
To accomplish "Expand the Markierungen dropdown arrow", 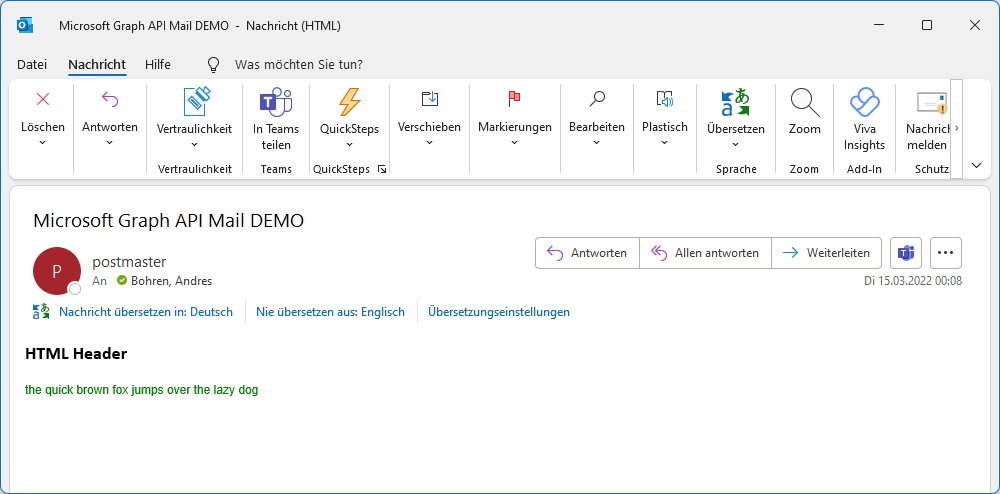I will 515,142.
